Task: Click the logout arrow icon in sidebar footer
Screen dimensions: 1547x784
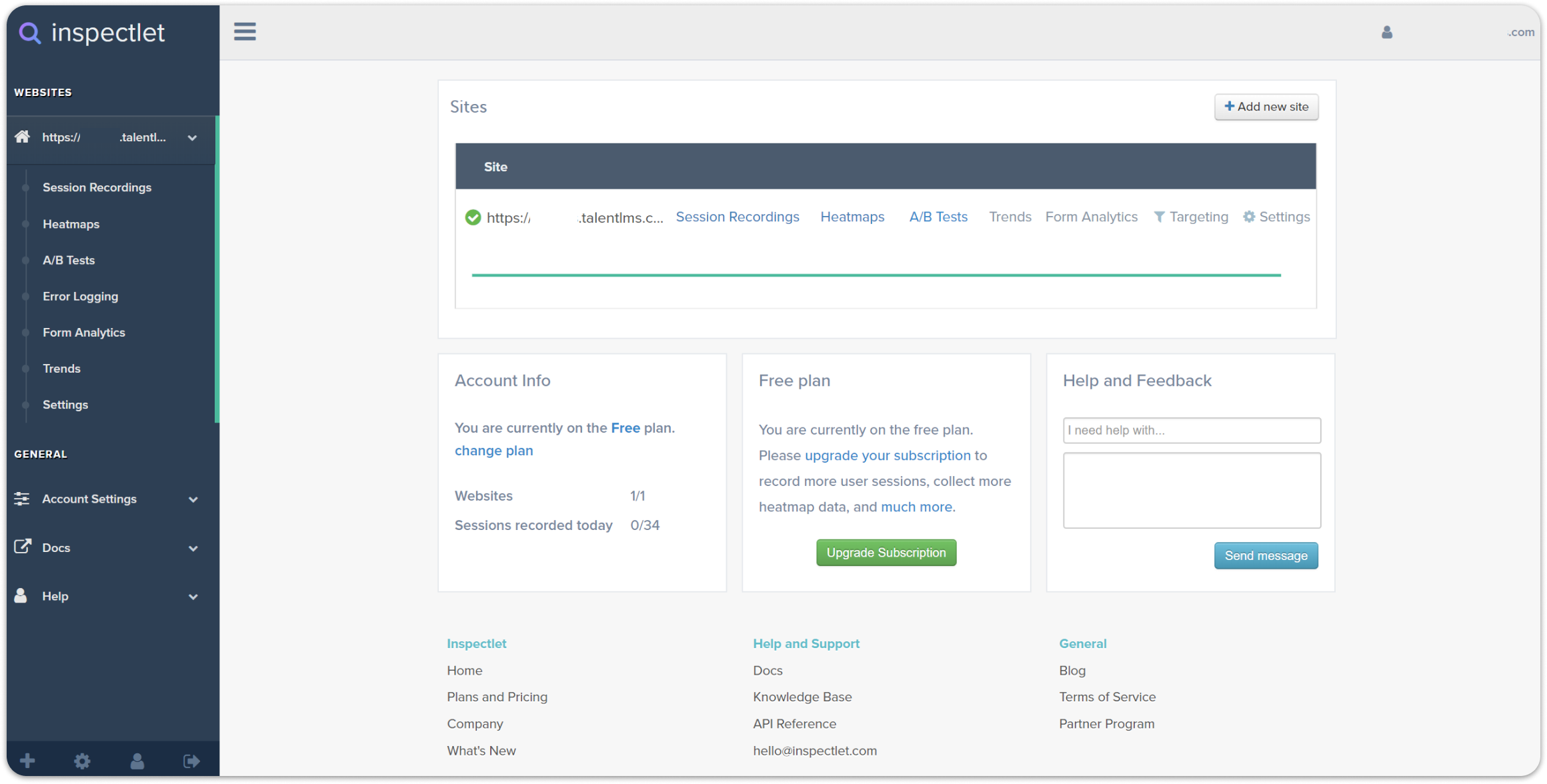Action: click(x=191, y=761)
